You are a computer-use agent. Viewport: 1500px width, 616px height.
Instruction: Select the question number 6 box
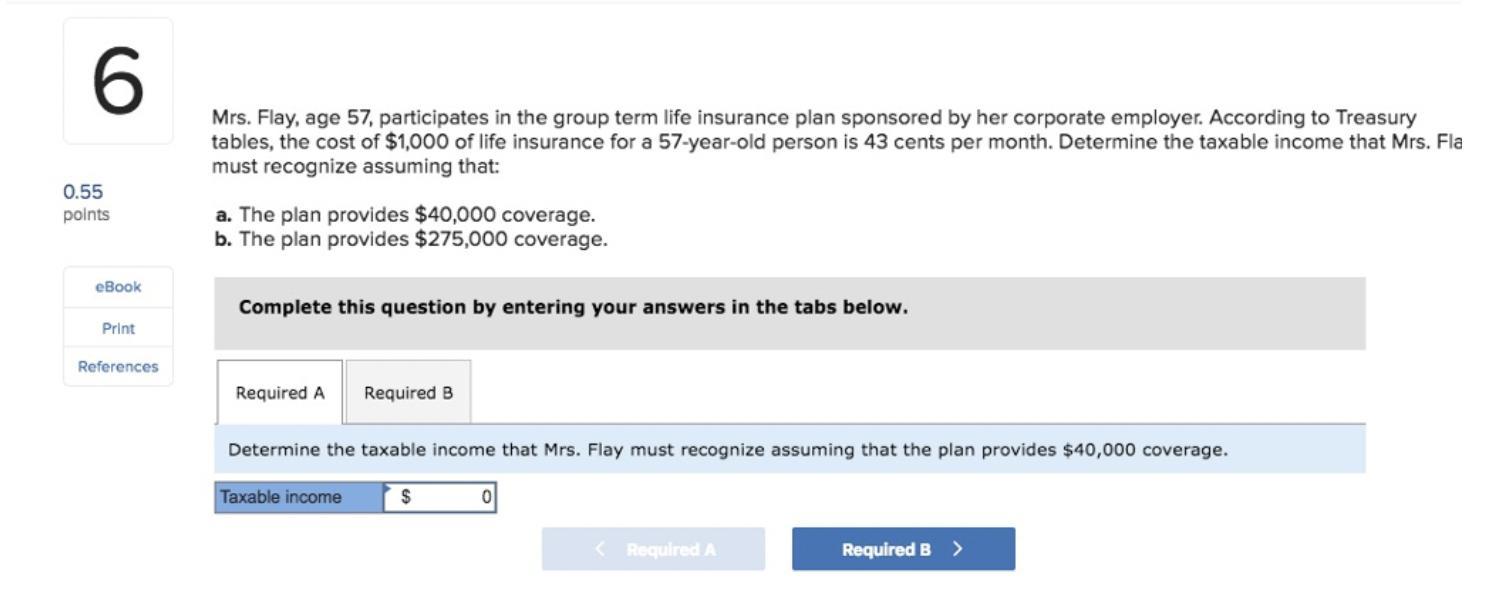tap(118, 81)
